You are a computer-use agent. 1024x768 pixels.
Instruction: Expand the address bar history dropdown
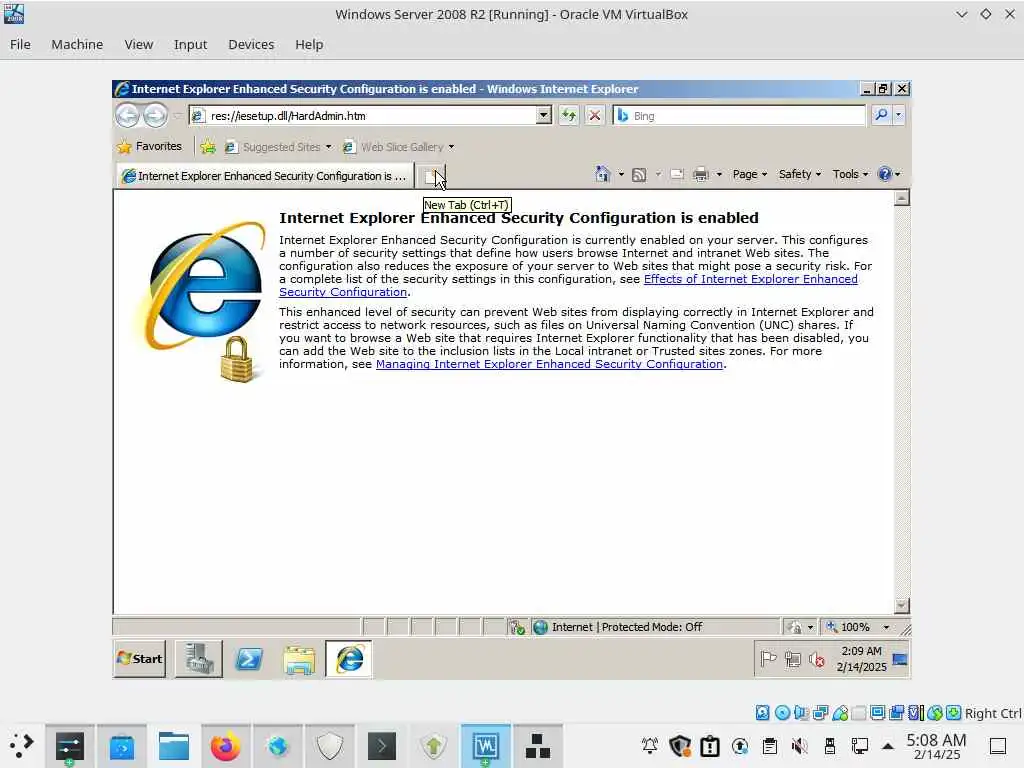[x=543, y=116]
